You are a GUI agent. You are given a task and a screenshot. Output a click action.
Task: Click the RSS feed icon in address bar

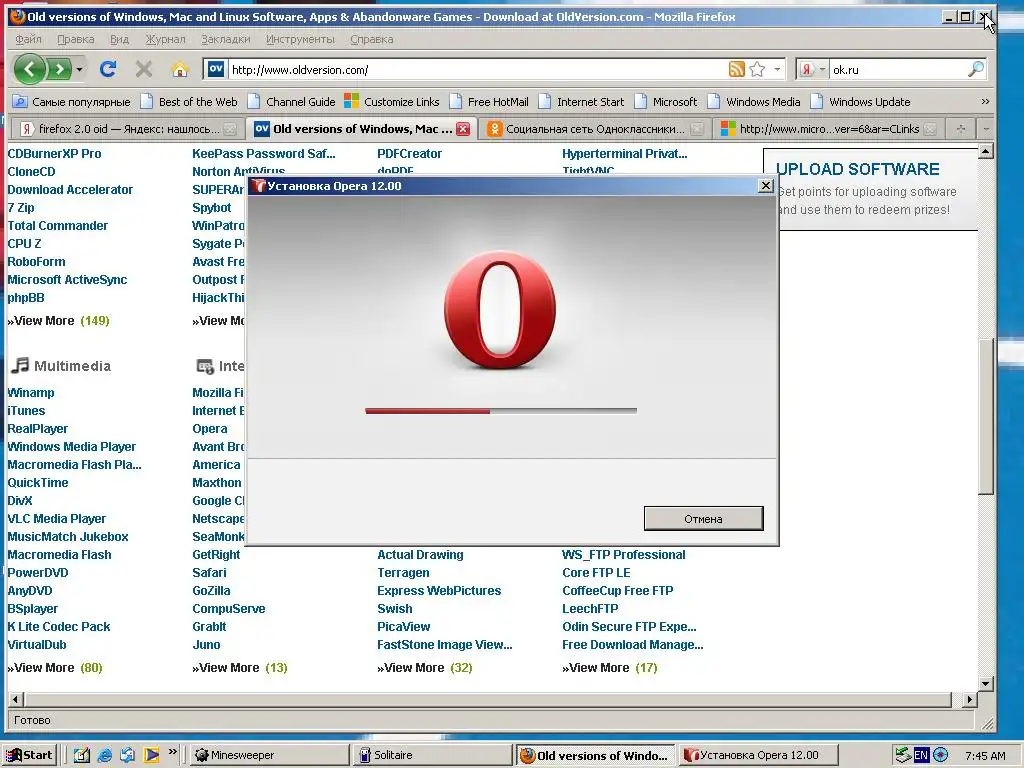click(737, 69)
